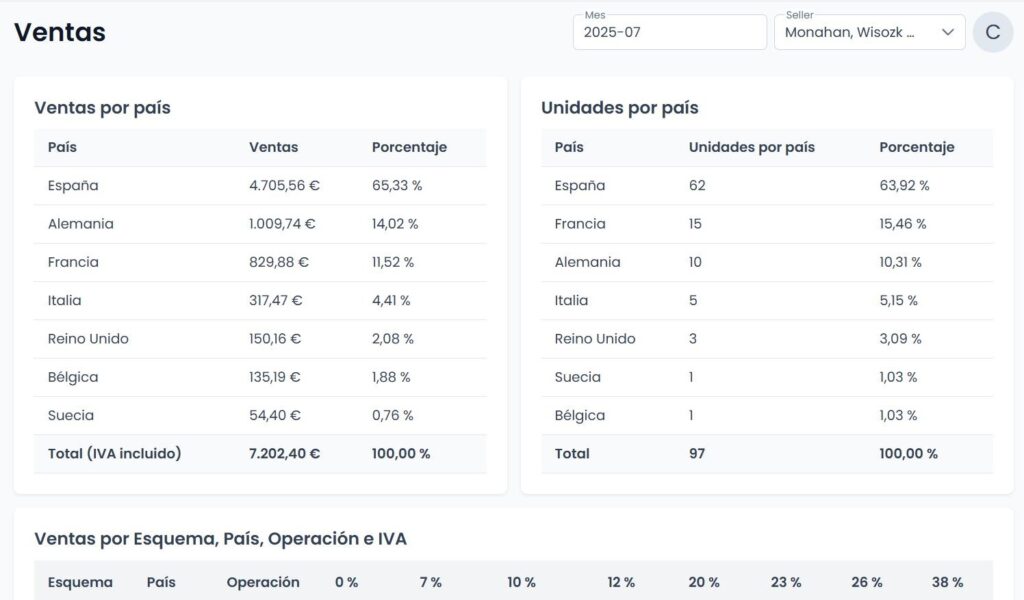Screen dimensions: 1024x600
Task: Open the Seller Monahan, Wisozk selector
Action: coord(869,32)
